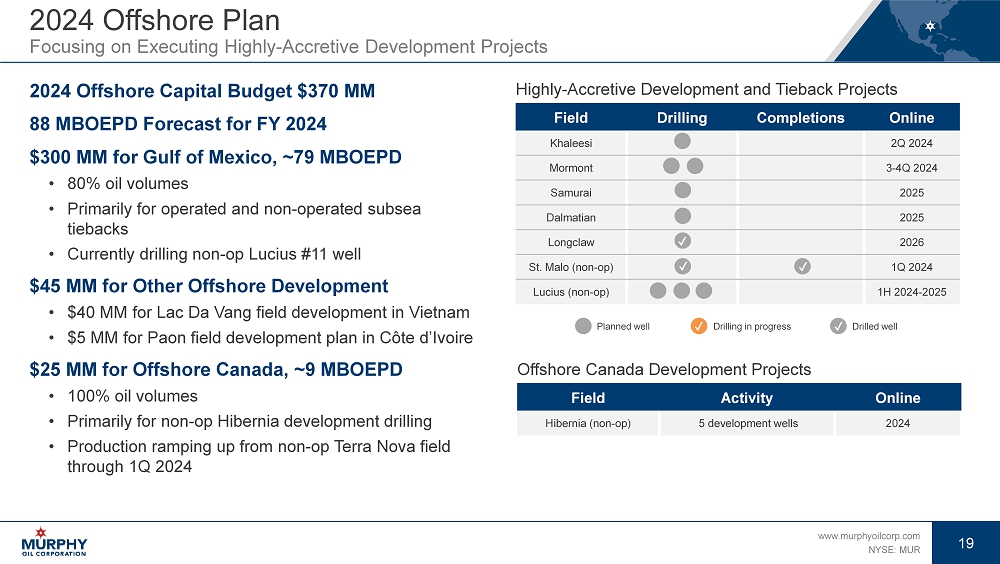The height and width of the screenshot is (564, 1000).
Task: Click the Samurai planned well circle
Action: tap(682, 191)
